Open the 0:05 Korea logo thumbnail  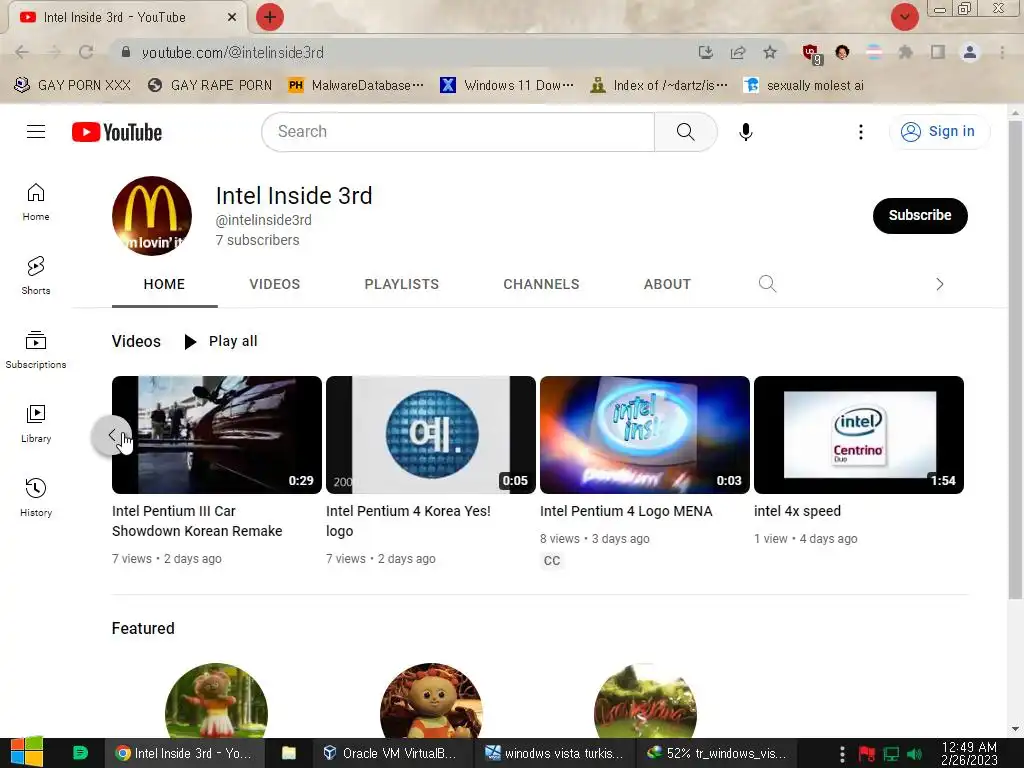[x=431, y=435]
